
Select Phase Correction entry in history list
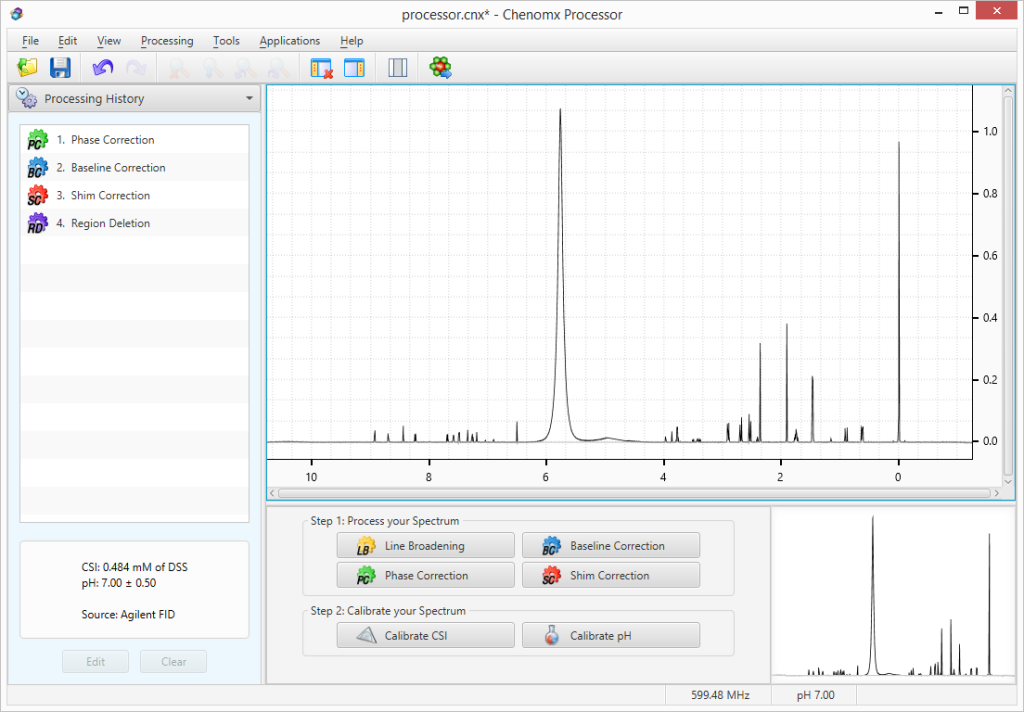112,140
